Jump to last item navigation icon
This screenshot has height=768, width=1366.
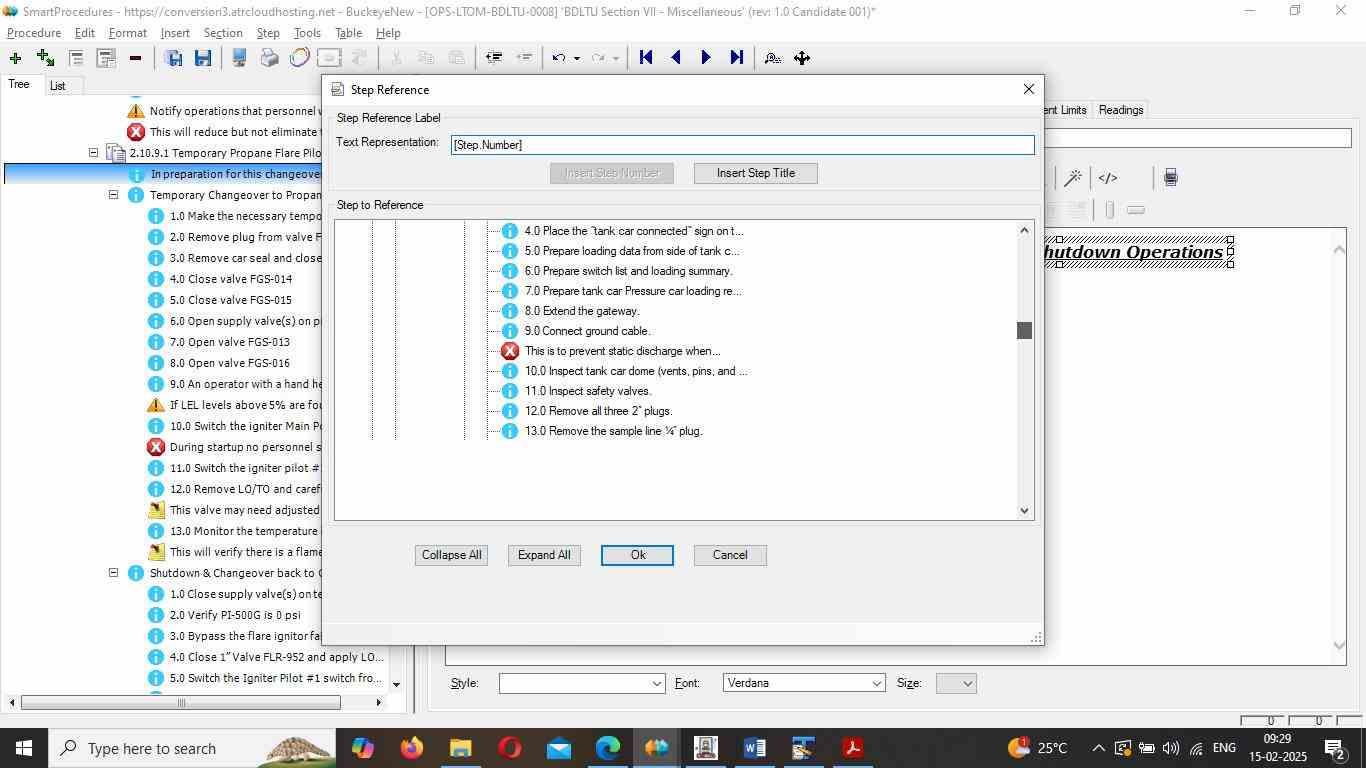click(x=736, y=58)
